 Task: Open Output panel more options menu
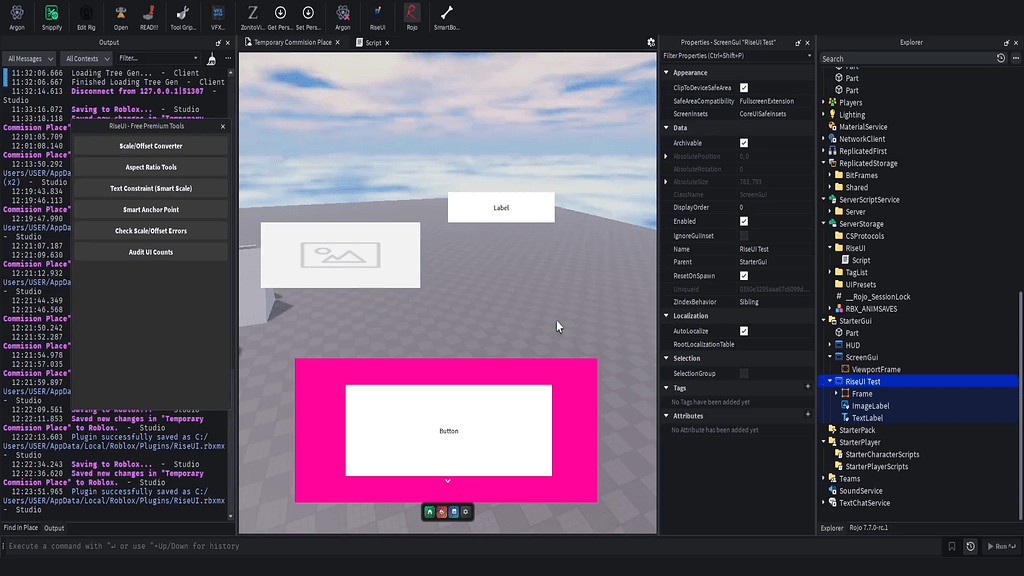pyautogui.click(x=228, y=59)
